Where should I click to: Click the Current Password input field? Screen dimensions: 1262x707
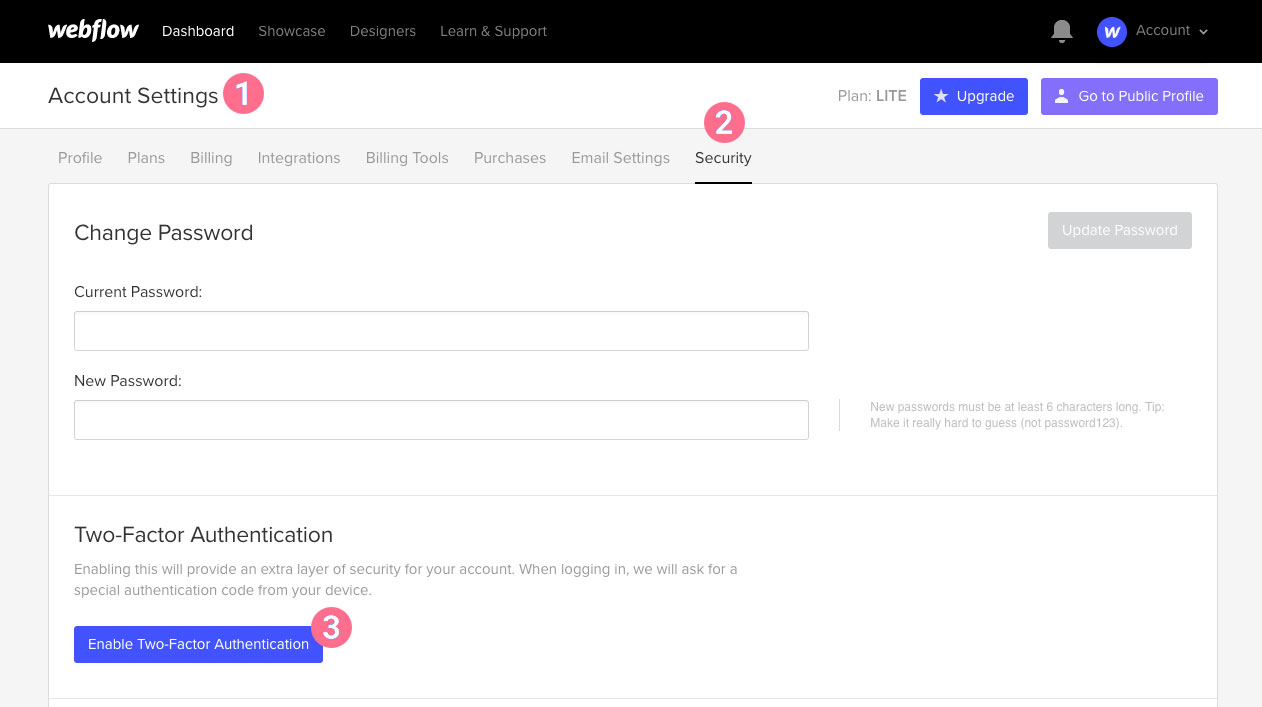[441, 330]
